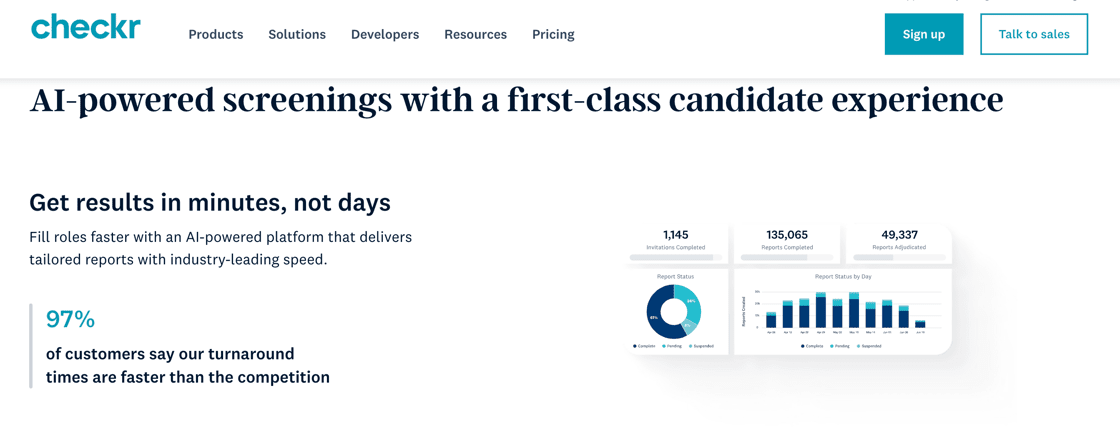Click the Complete legend dot under donut chart
Image resolution: width=1120 pixels, height=428 pixels.
634,346
